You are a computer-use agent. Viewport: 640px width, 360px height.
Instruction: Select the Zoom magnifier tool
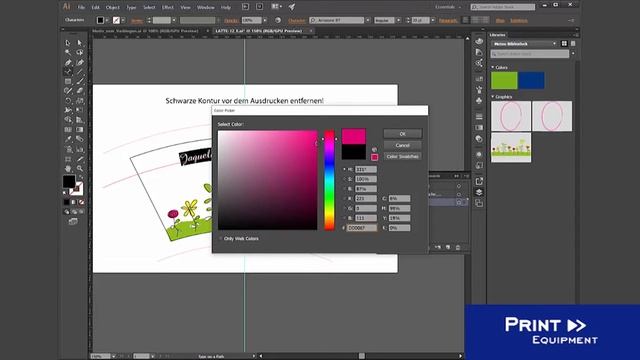[80, 169]
